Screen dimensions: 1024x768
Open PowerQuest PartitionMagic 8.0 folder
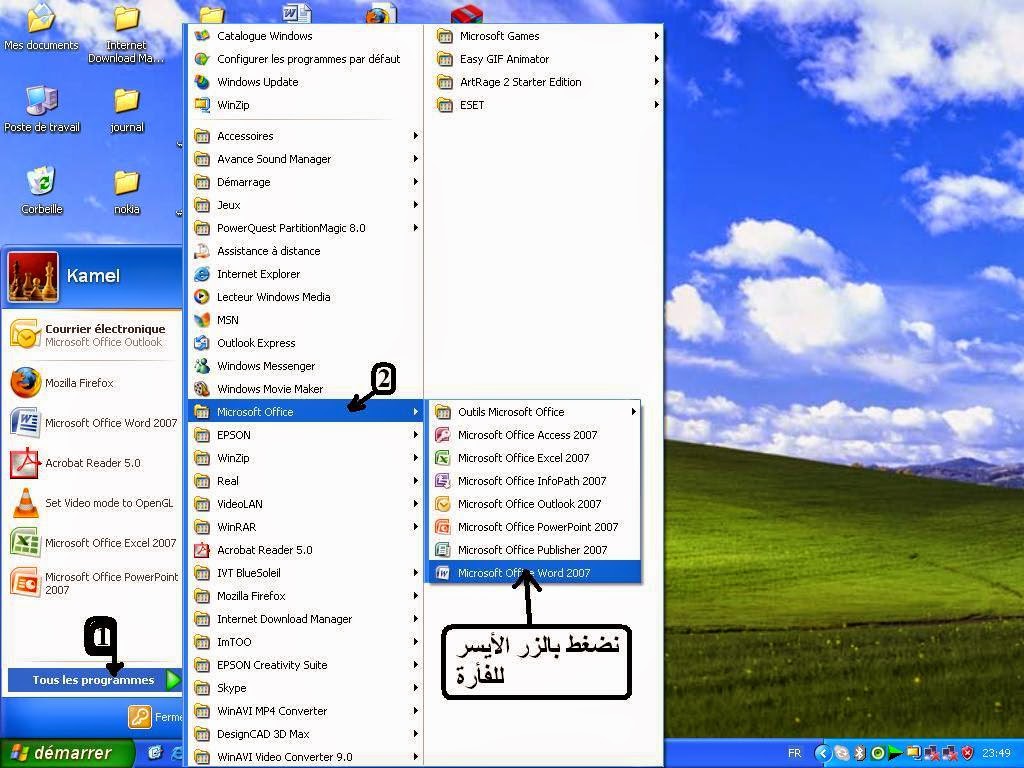tap(306, 228)
